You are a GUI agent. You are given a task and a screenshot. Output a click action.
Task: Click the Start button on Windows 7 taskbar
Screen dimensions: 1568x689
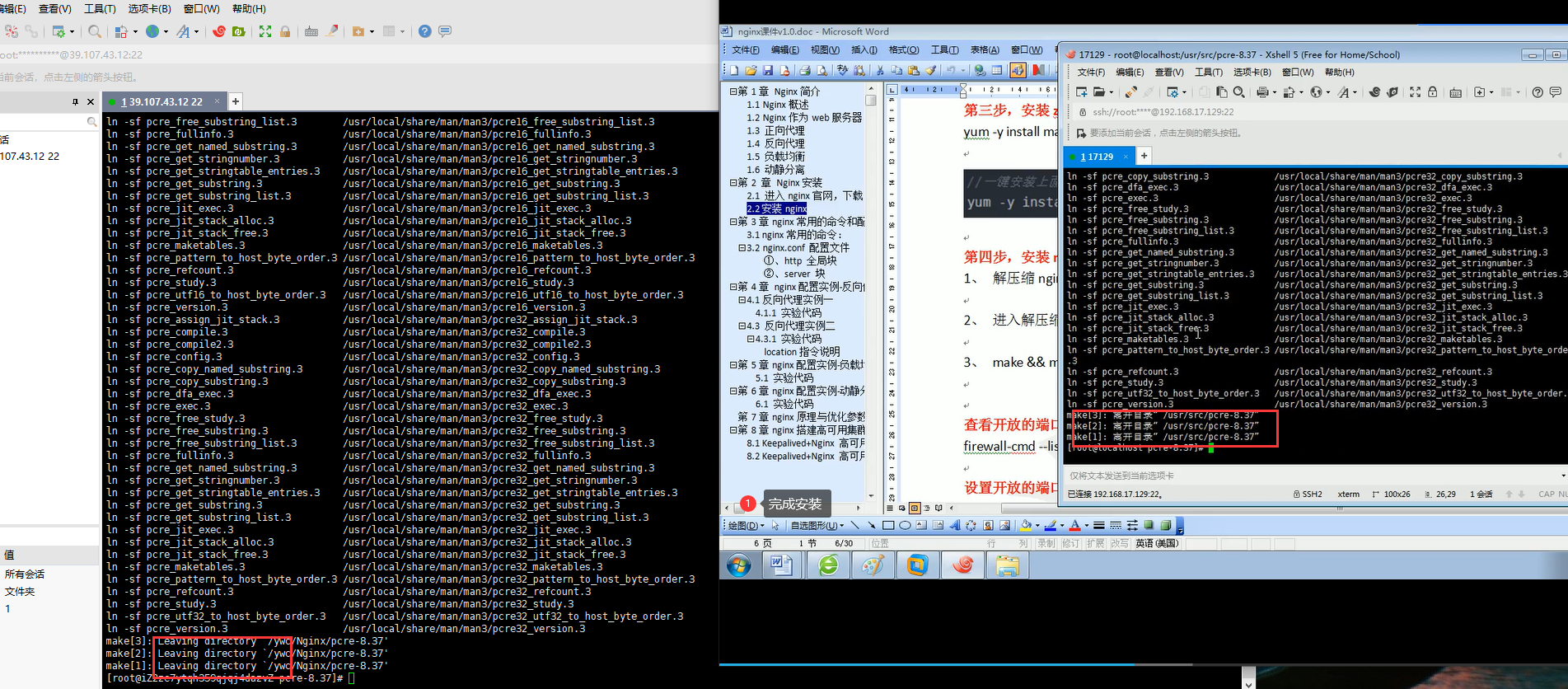point(738,565)
